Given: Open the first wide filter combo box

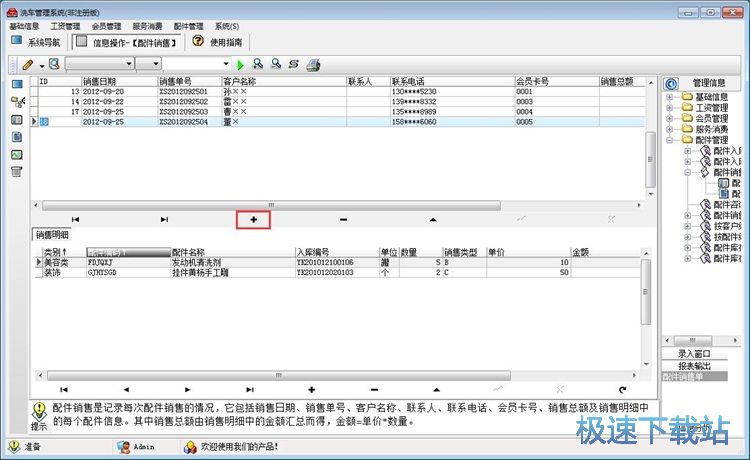Looking at the screenshot, I should click(x=99, y=64).
